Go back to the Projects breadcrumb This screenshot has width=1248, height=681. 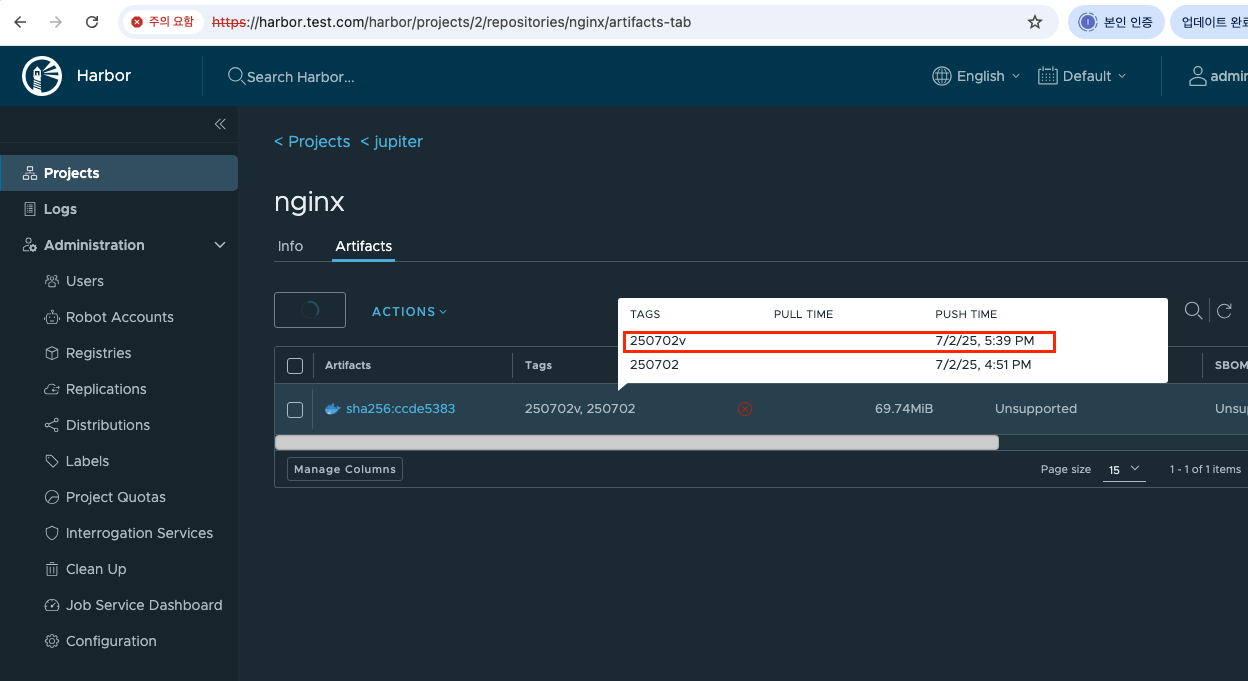point(312,142)
